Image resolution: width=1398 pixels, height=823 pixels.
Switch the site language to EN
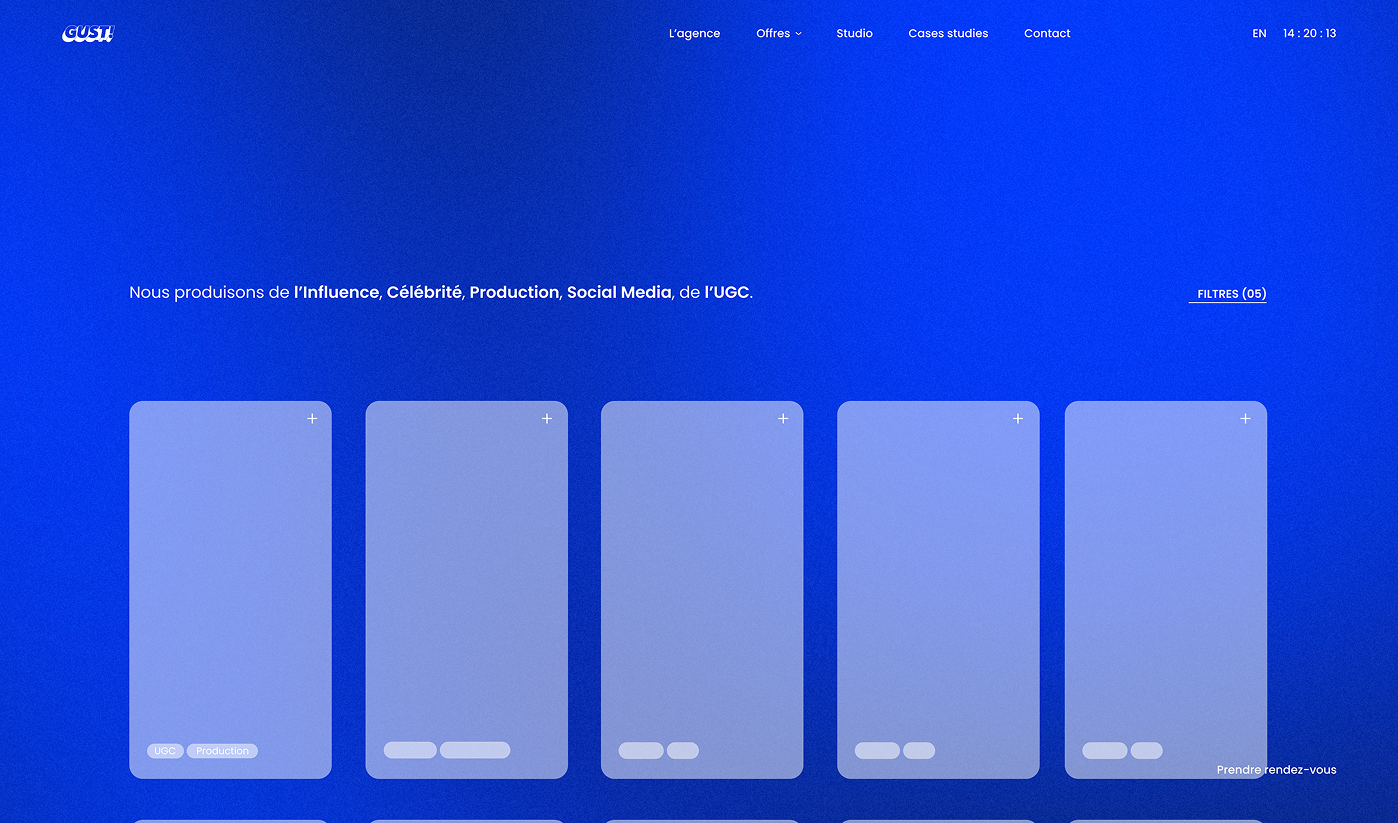[1259, 33]
